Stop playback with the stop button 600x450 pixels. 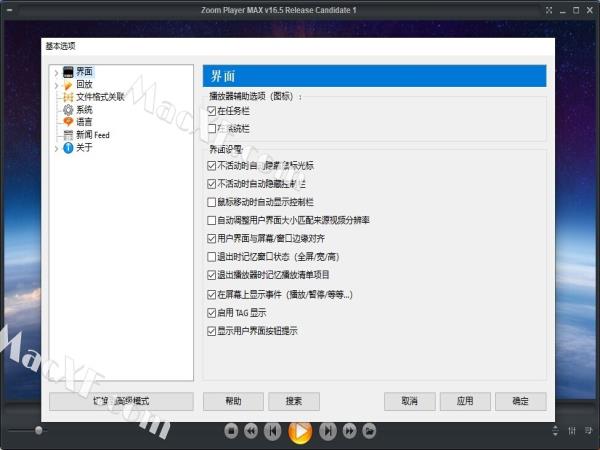point(231,431)
